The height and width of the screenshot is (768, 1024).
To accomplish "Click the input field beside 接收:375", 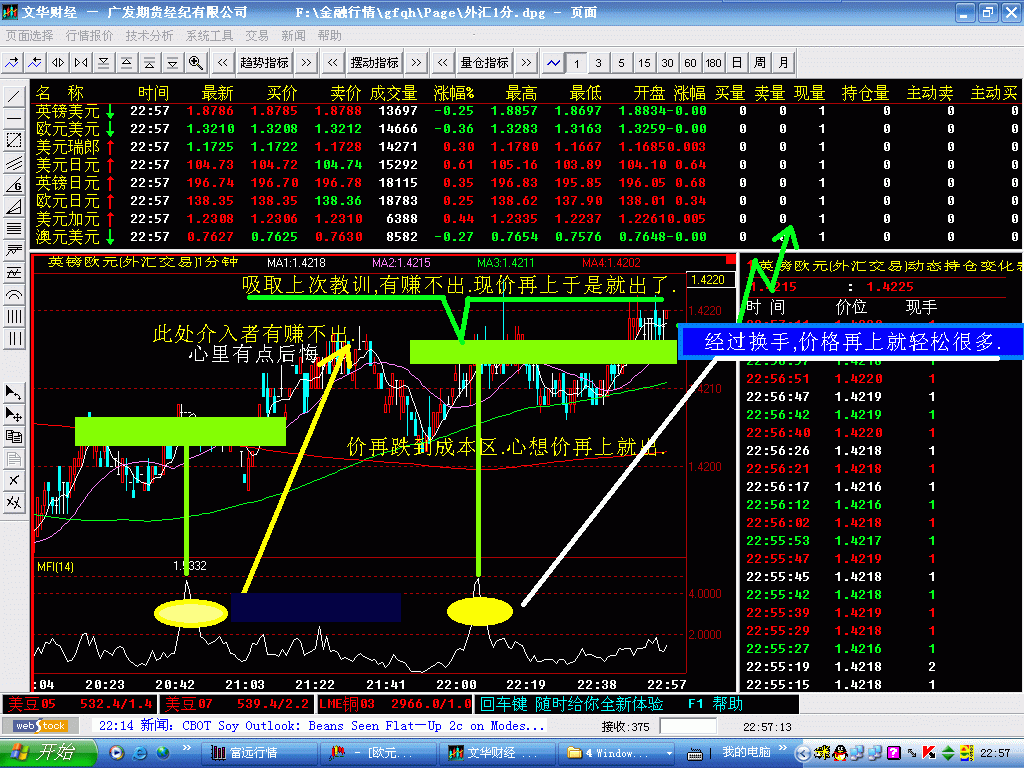I will [688, 726].
